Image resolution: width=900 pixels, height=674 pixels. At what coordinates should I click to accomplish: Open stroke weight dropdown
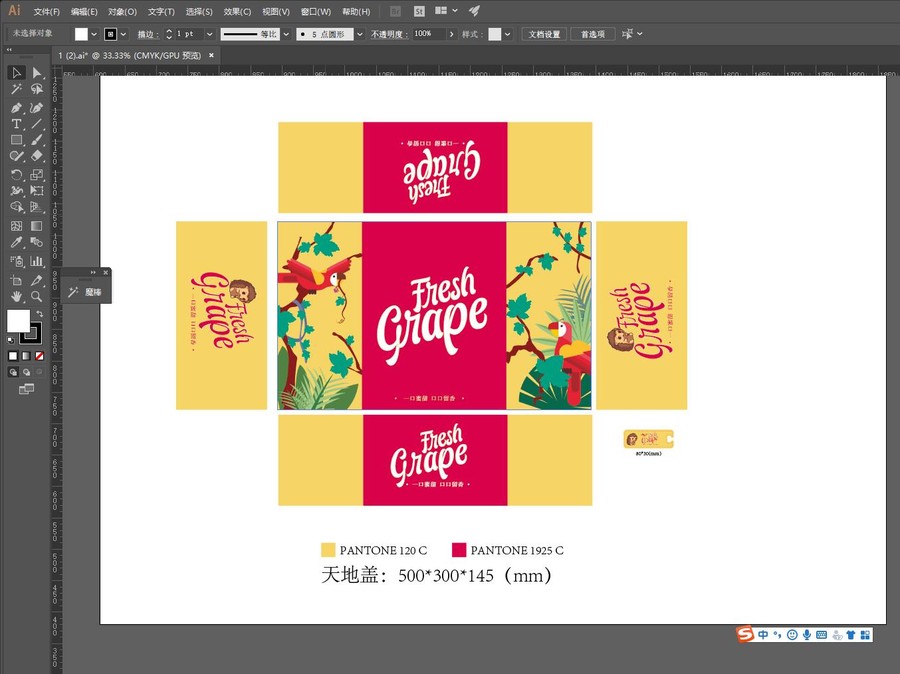pos(210,34)
